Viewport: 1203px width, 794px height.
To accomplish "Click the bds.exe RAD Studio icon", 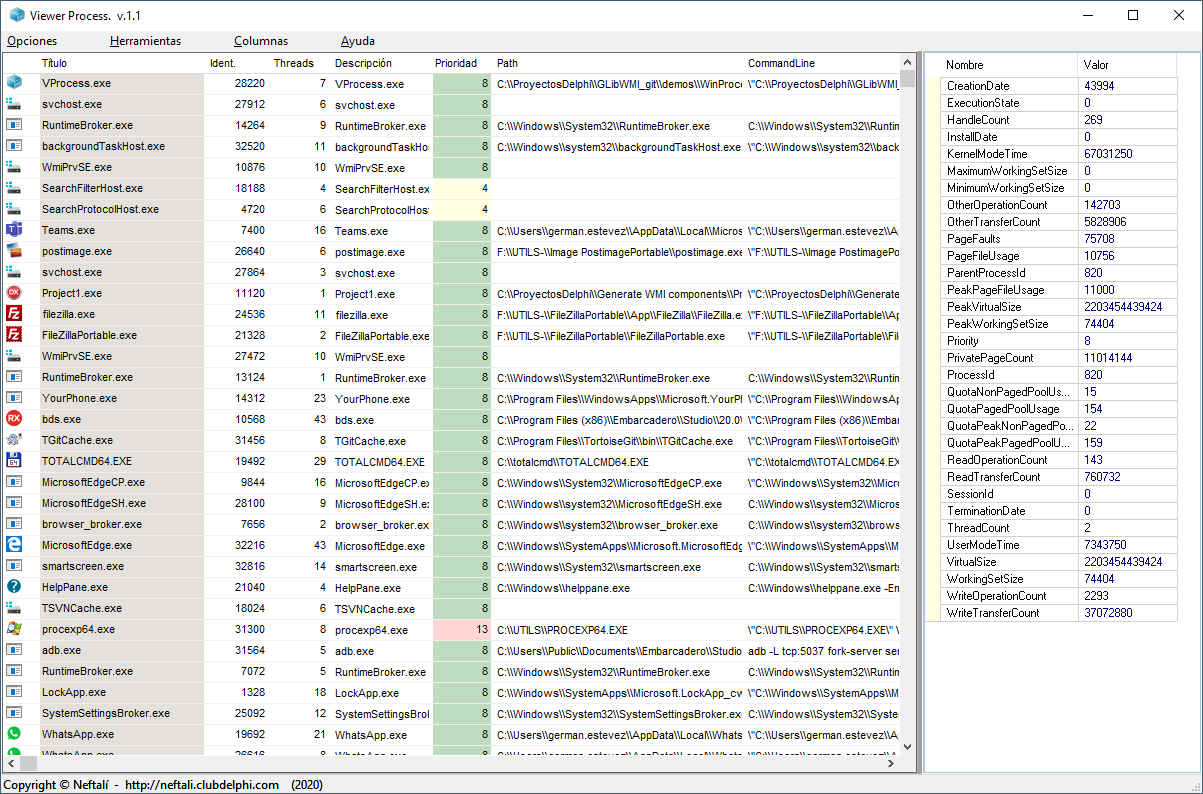I will tap(14, 419).
